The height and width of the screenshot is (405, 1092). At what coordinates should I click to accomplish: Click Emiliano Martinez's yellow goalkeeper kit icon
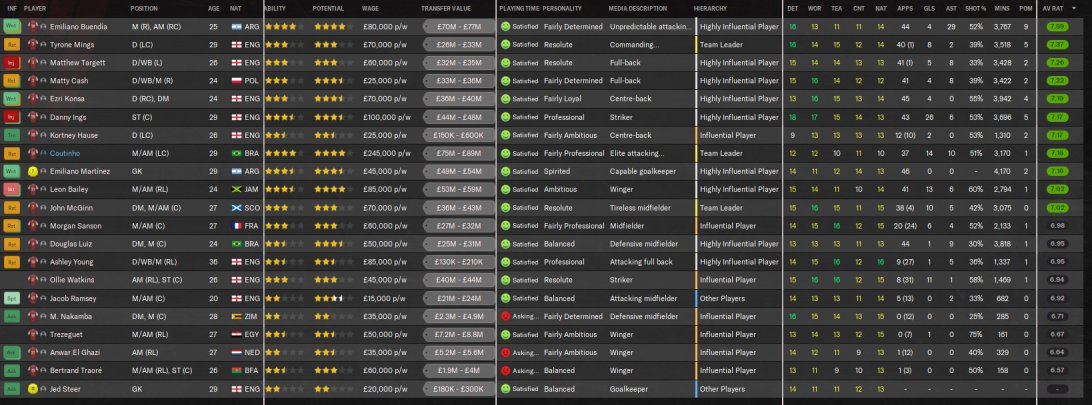tap(33, 171)
